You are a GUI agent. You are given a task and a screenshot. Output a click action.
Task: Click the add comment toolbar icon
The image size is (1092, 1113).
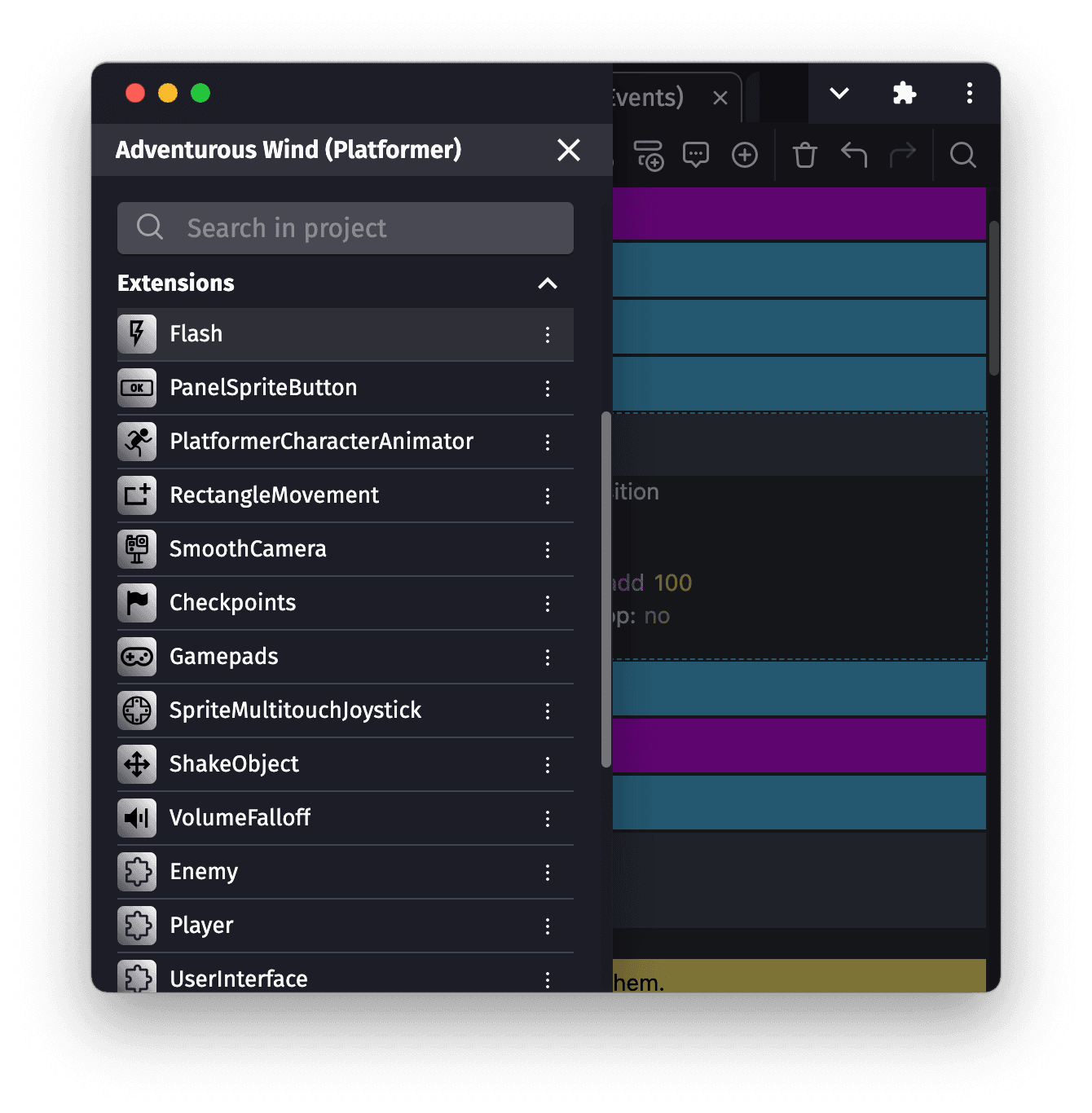pos(696,155)
